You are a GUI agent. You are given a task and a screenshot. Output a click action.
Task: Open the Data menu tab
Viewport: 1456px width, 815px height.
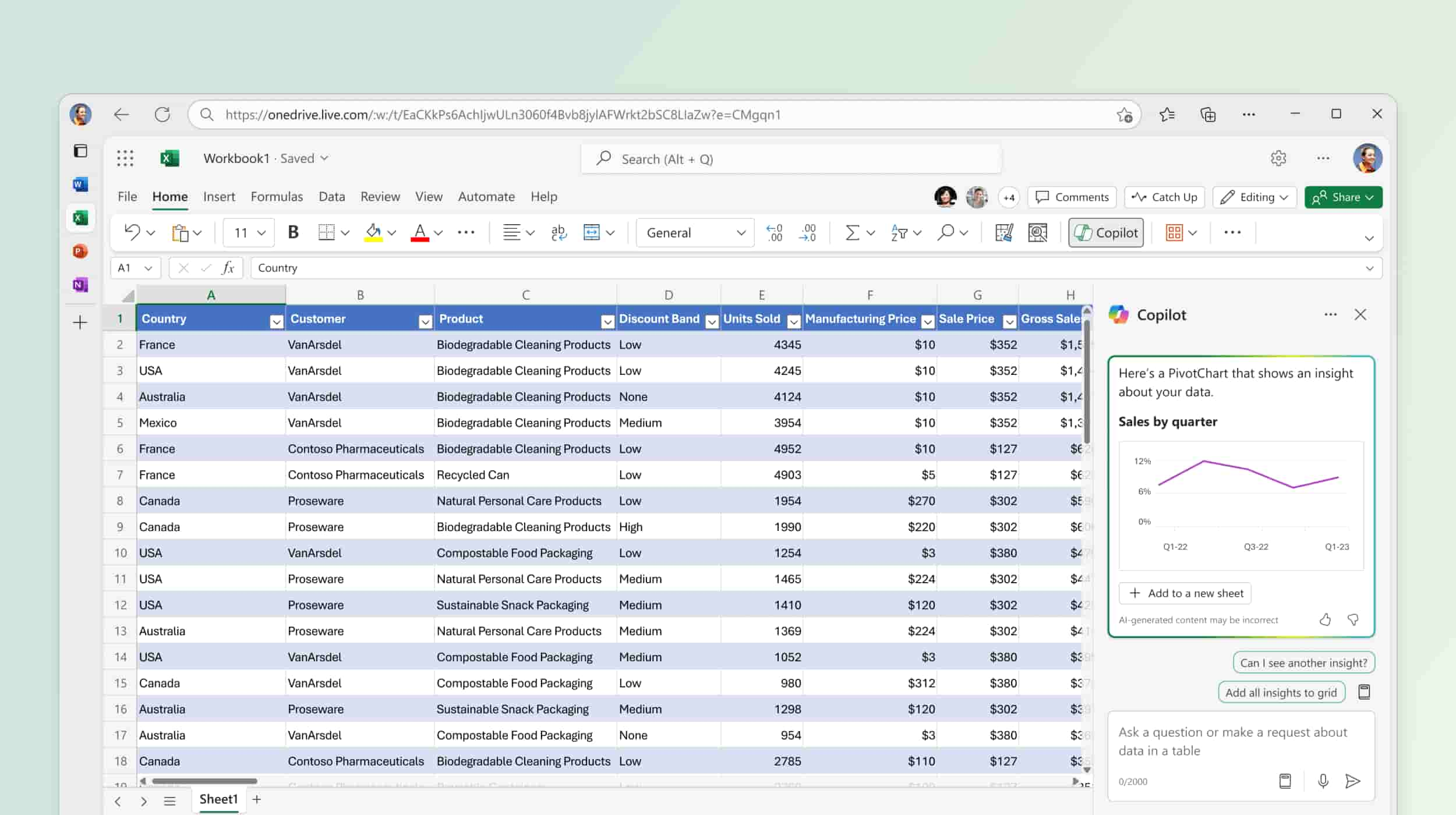pyautogui.click(x=331, y=196)
